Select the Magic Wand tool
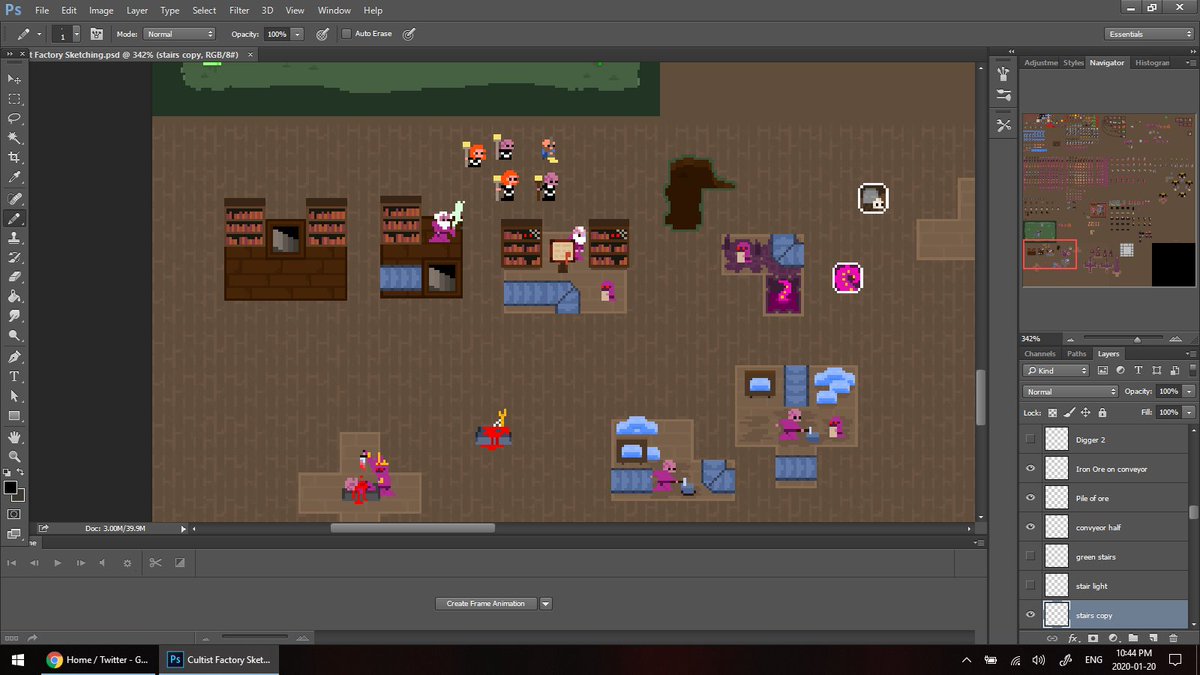 pyautogui.click(x=15, y=138)
